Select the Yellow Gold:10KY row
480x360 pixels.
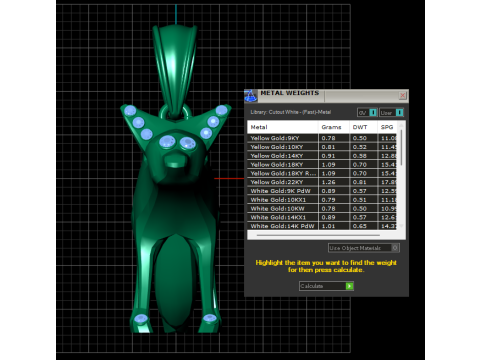click(x=322, y=147)
